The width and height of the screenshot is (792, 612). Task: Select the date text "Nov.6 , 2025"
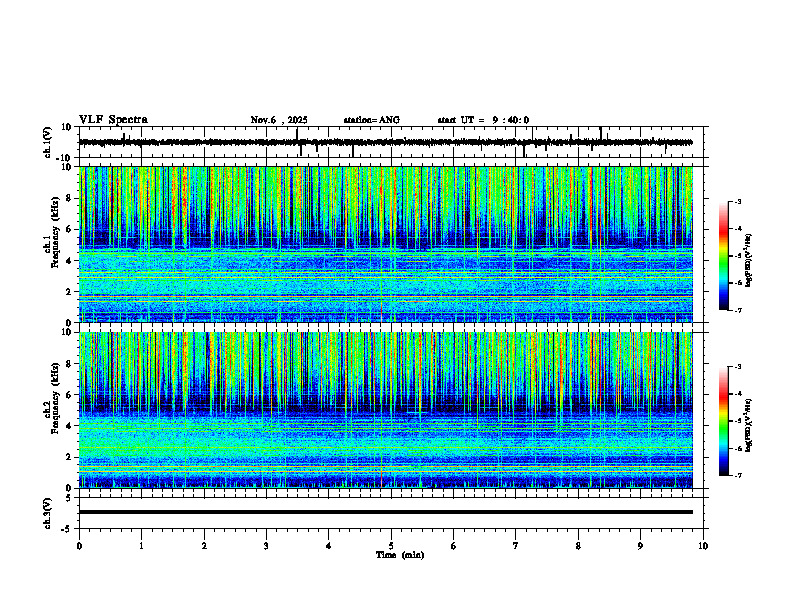[279, 120]
